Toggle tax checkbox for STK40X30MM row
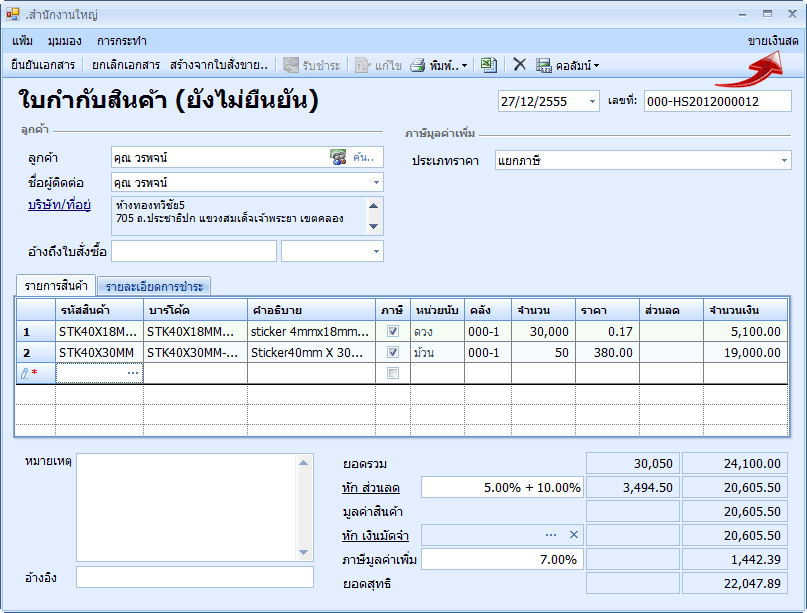Image resolution: width=807 pixels, height=613 pixels. tap(393, 352)
